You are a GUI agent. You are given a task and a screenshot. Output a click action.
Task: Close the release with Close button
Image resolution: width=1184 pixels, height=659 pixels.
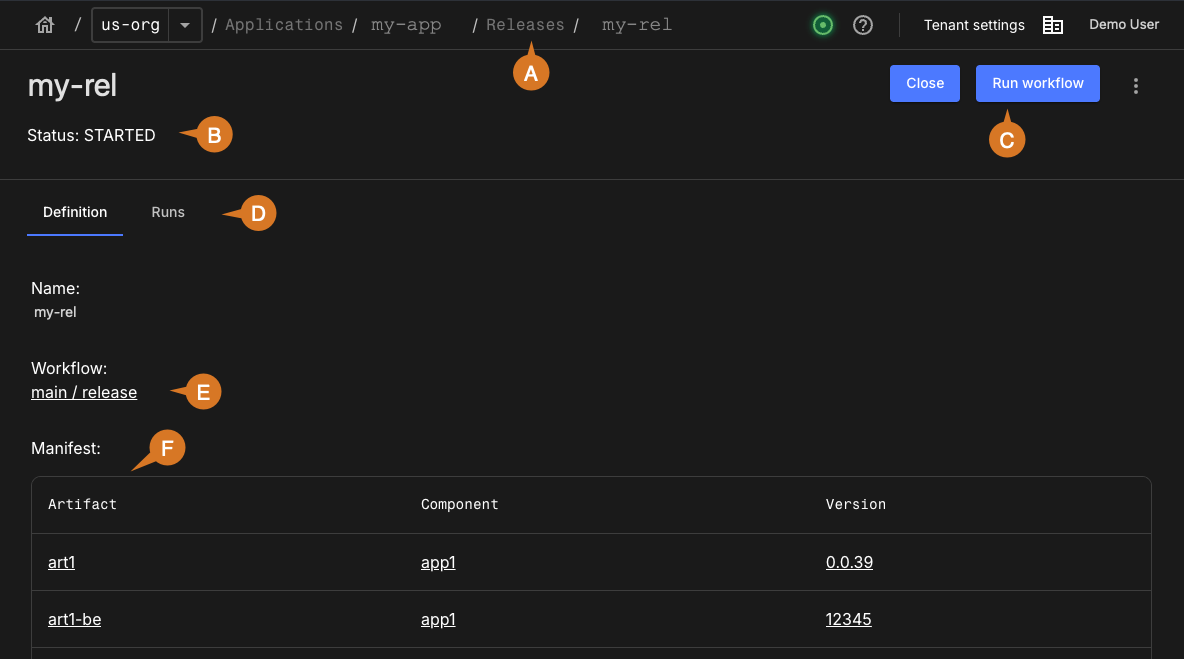pos(924,83)
